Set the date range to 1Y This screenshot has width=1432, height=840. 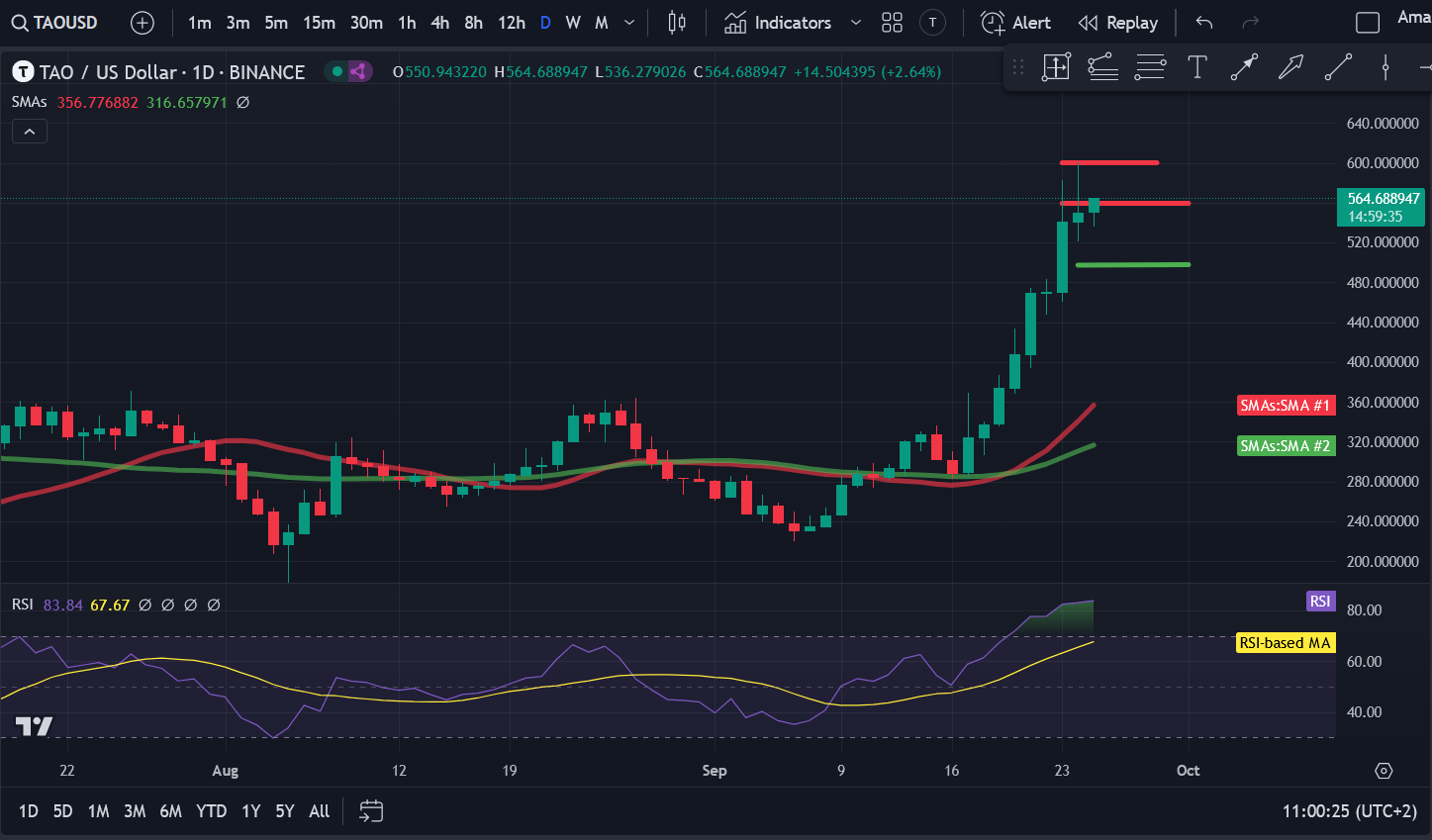pos(251,811)
